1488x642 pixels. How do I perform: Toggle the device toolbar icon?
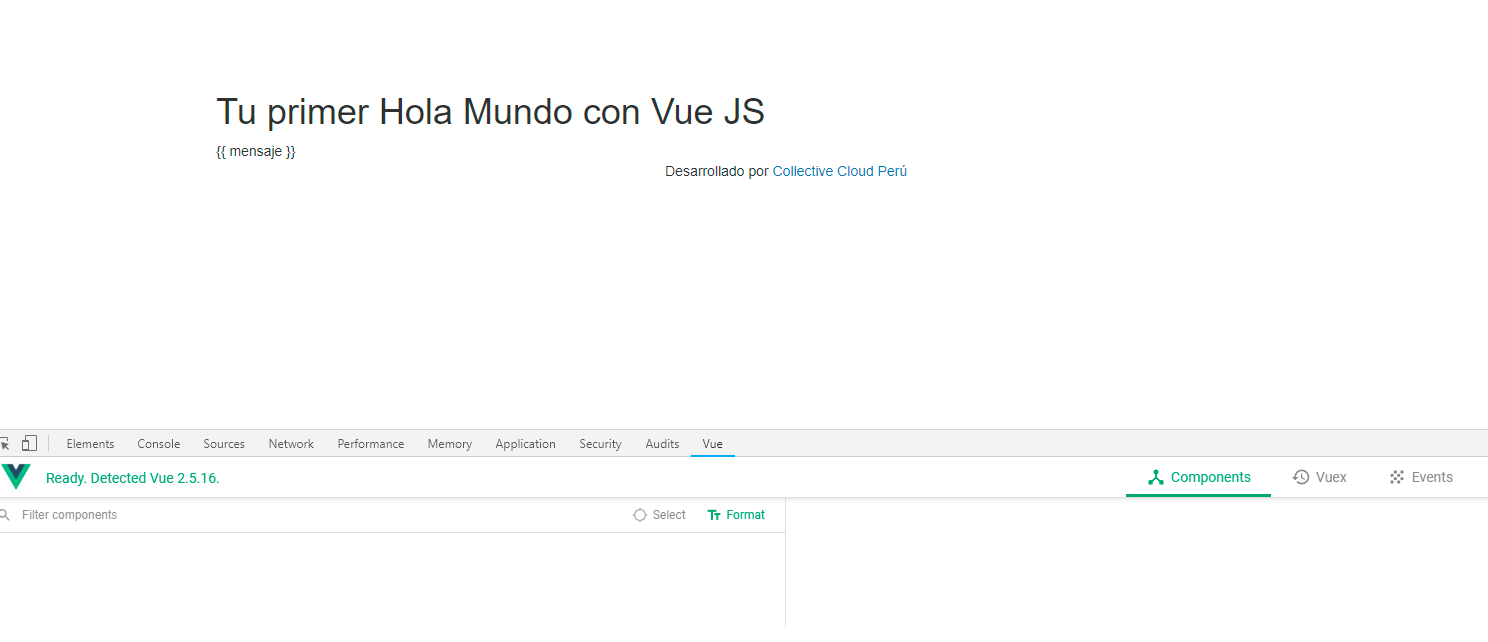(x=29, y=443)
